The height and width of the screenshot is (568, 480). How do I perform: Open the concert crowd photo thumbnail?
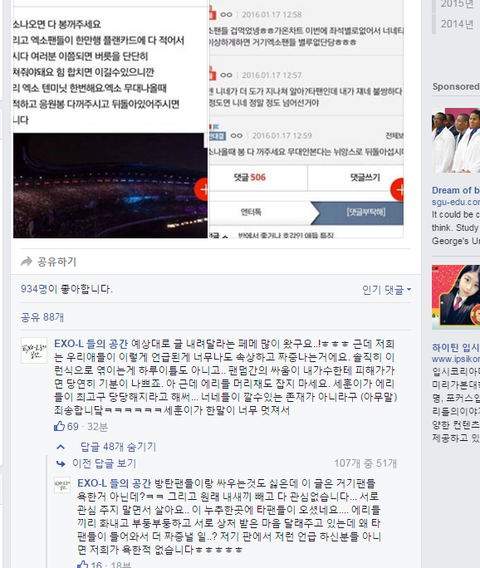tap(110, 185)
